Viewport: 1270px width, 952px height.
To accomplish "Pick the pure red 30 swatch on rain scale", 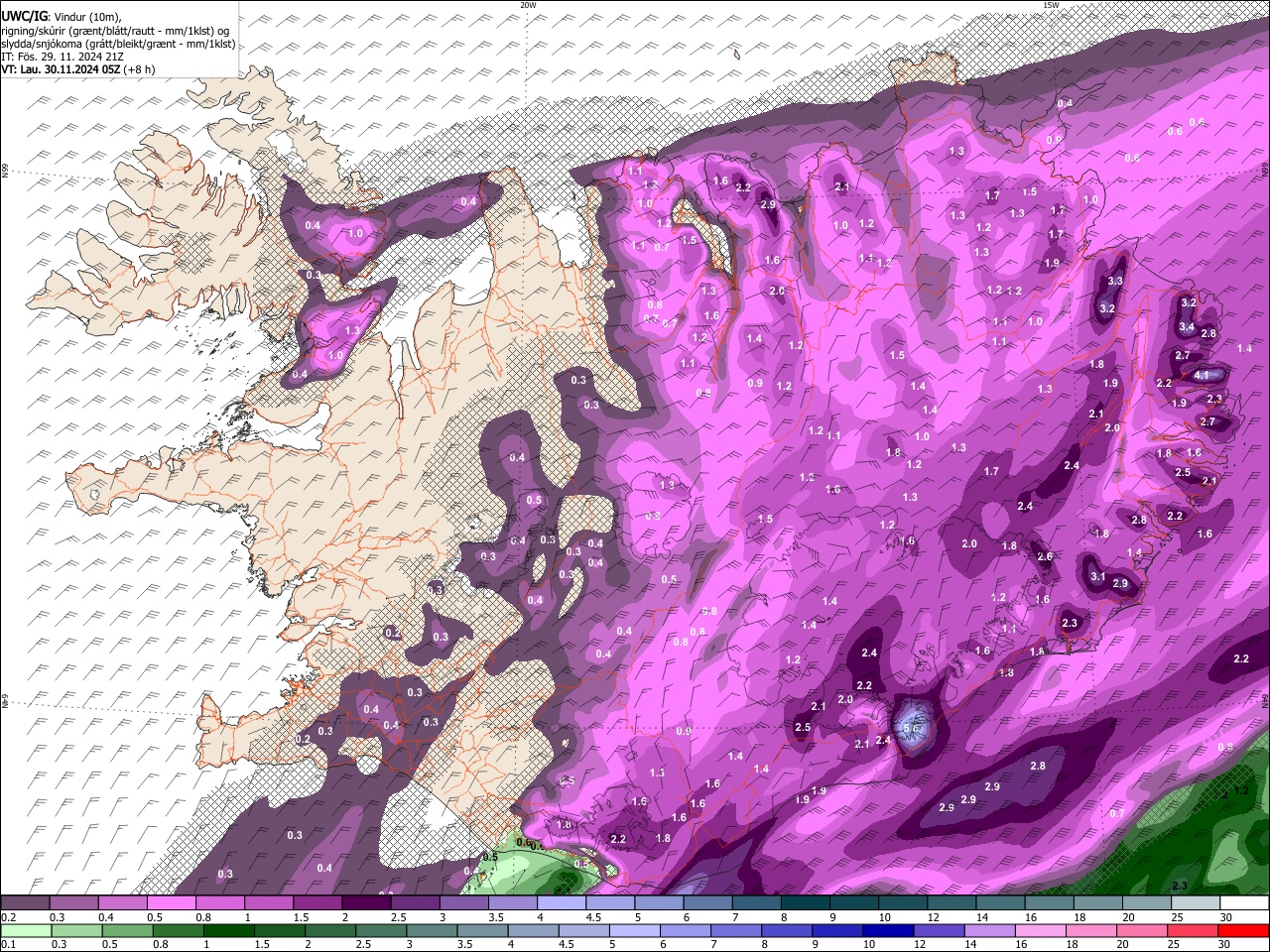I will point(1244,930).
